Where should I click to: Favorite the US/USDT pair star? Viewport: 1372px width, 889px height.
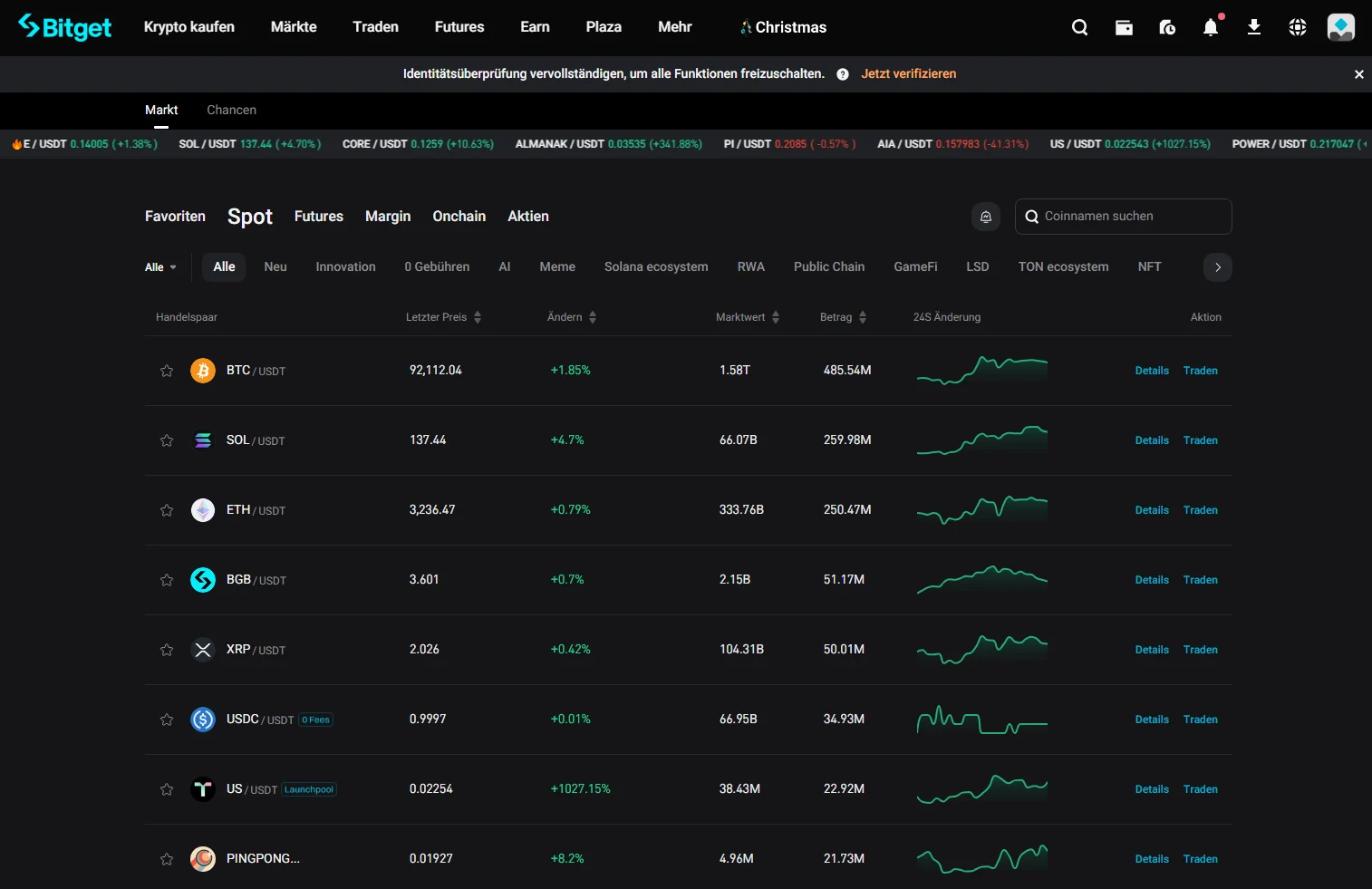click(167, 789)
